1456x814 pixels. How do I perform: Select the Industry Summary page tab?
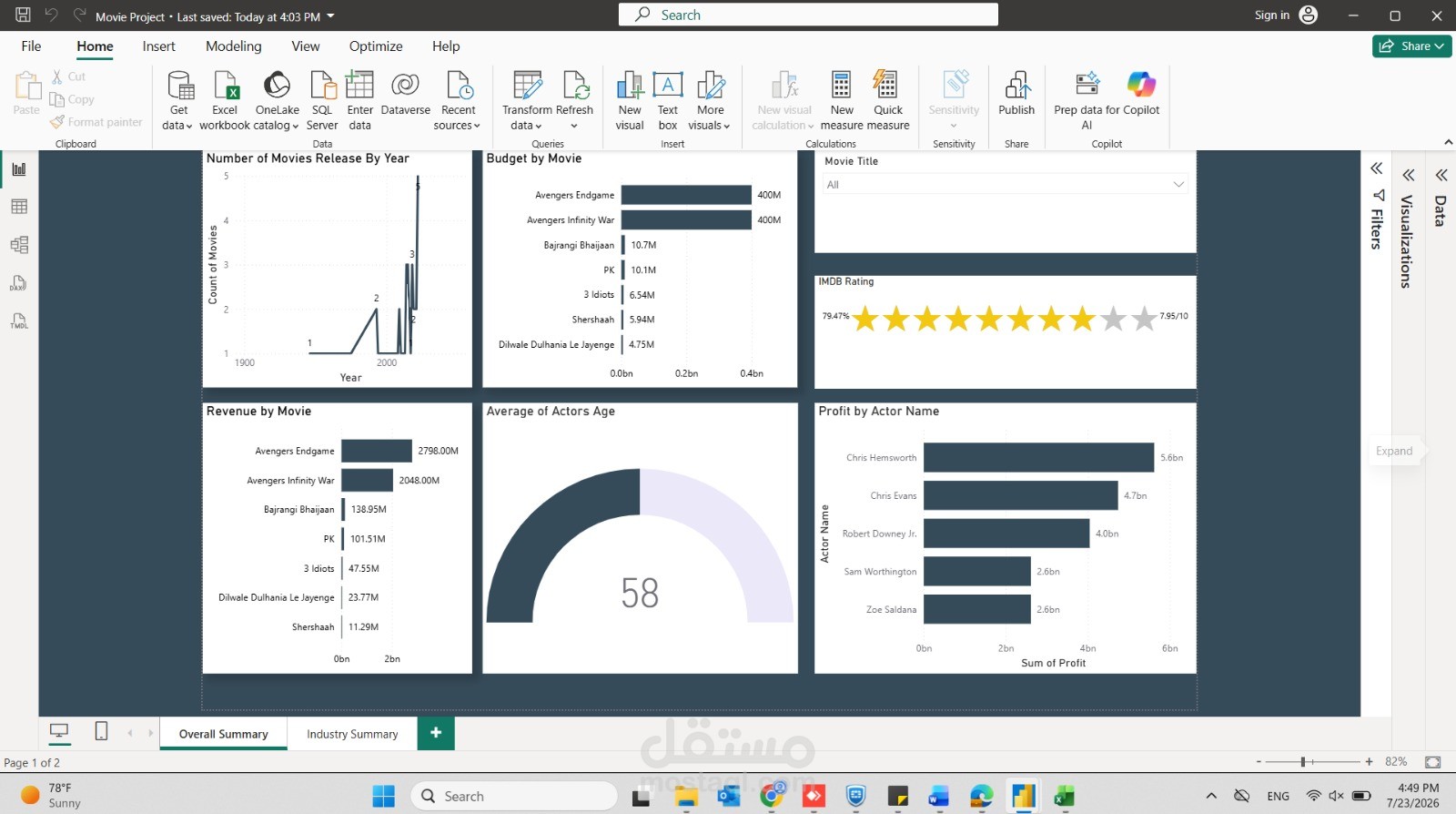point(352,734)
